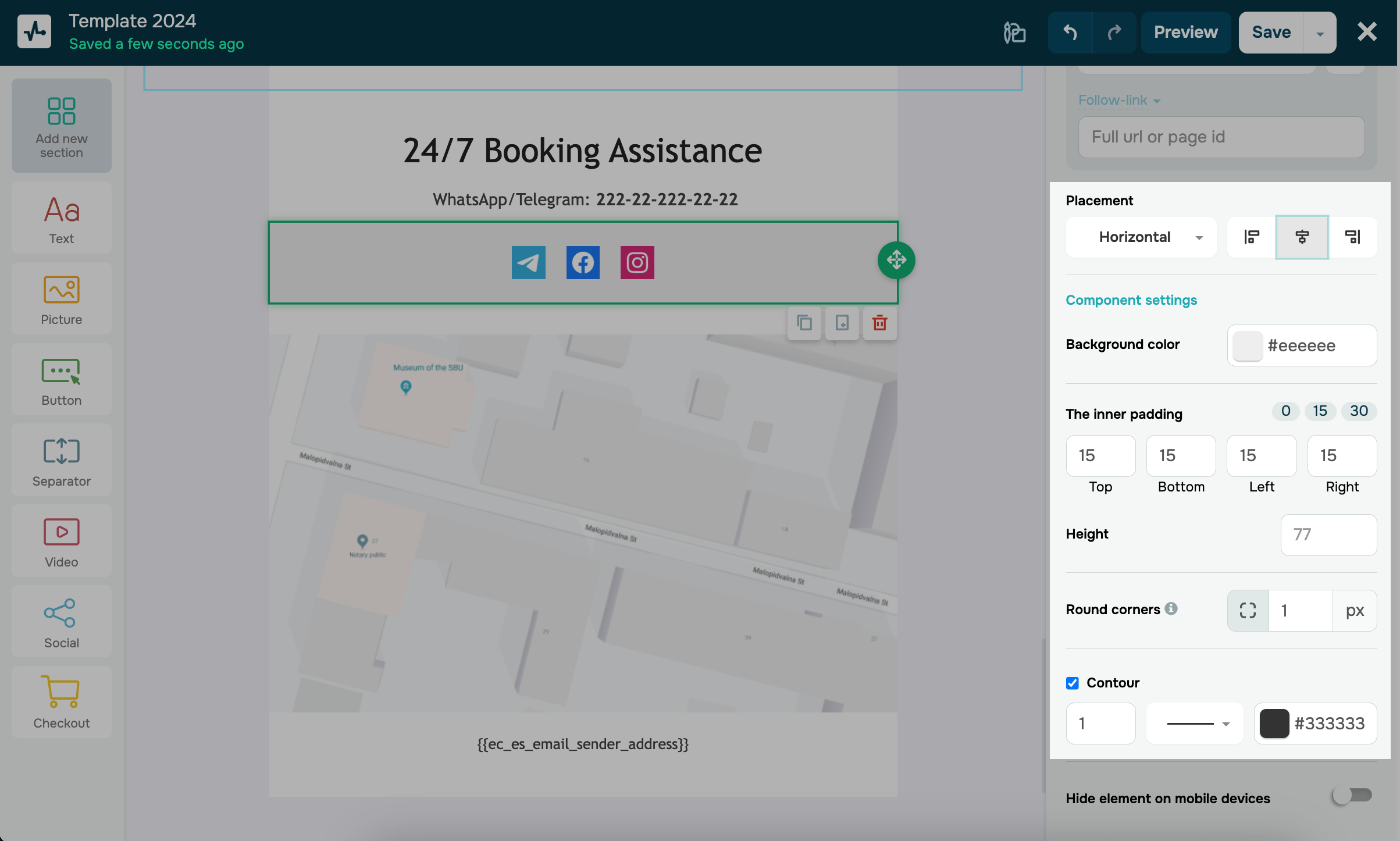
Task: Click the redo arrow icon
Action: tap(1114, 33)
